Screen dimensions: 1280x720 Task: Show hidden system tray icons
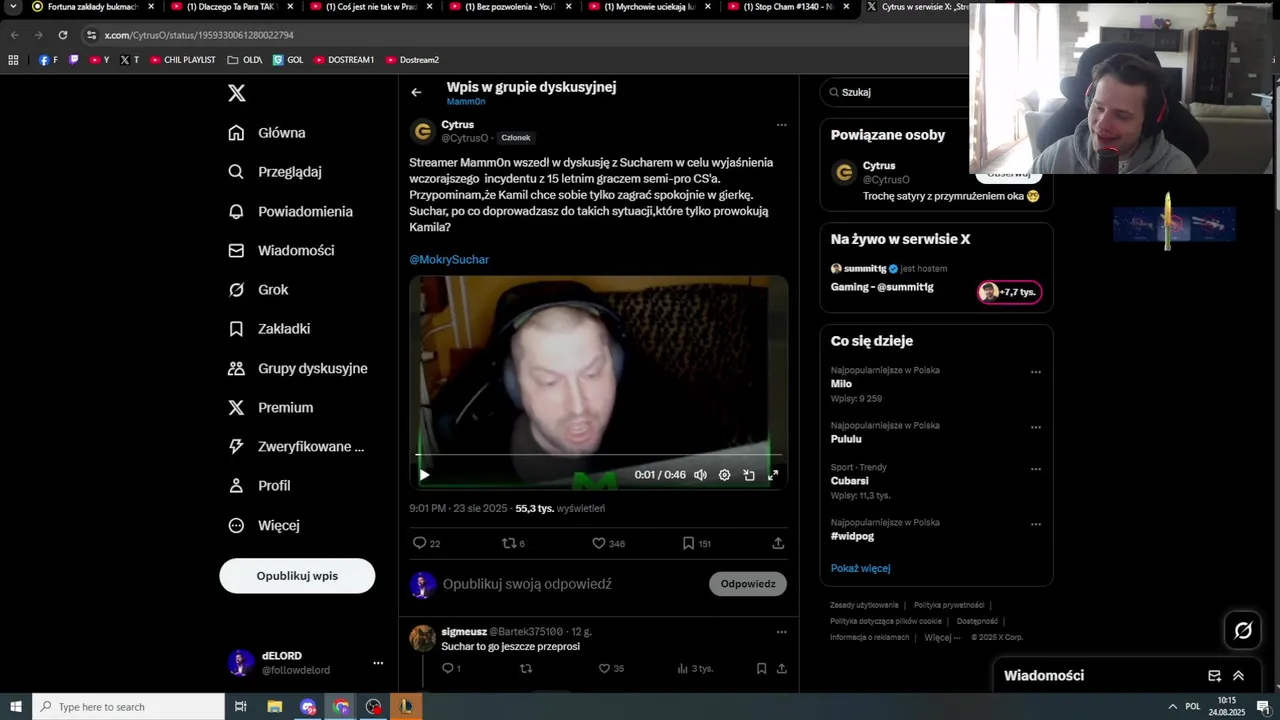pos(1172,707)
